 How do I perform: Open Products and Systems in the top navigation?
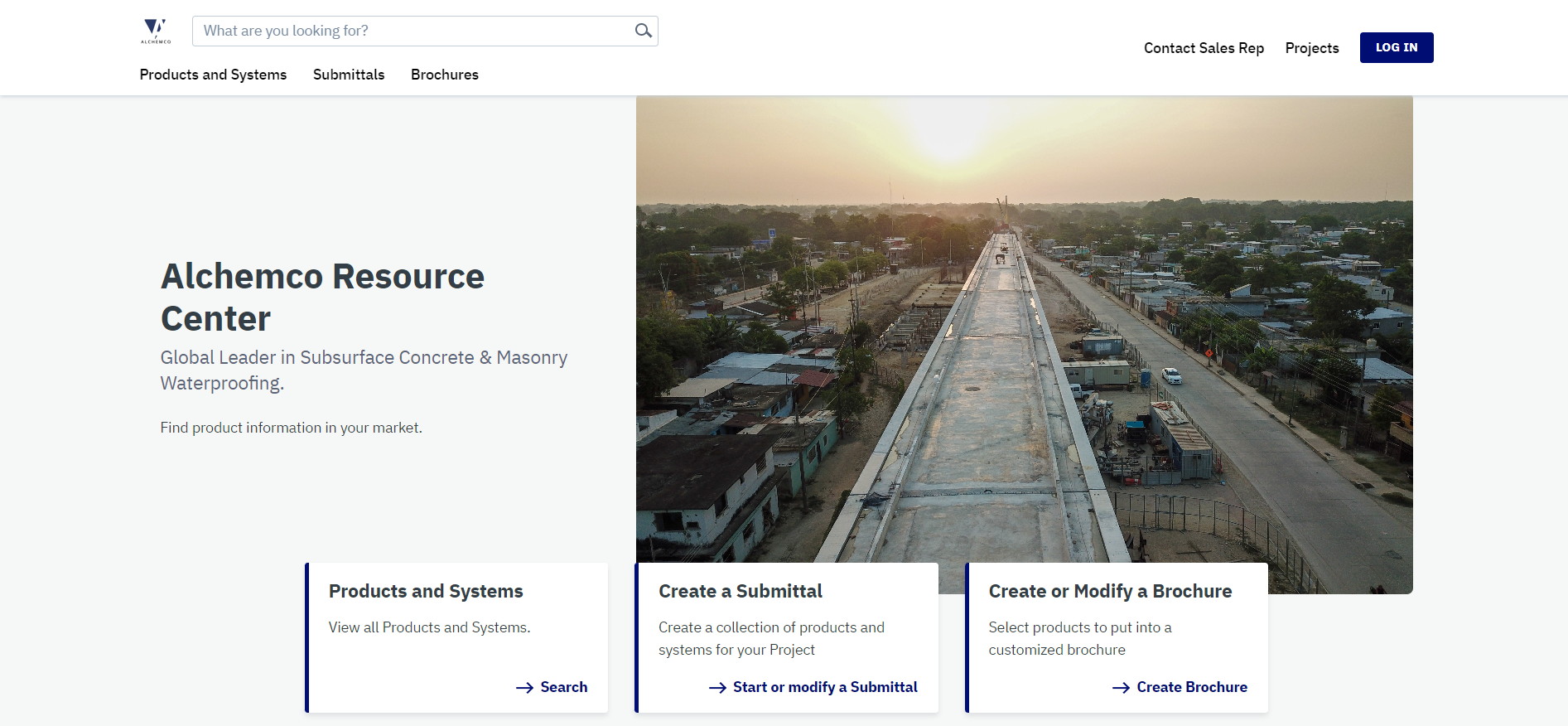pos(213,75)
